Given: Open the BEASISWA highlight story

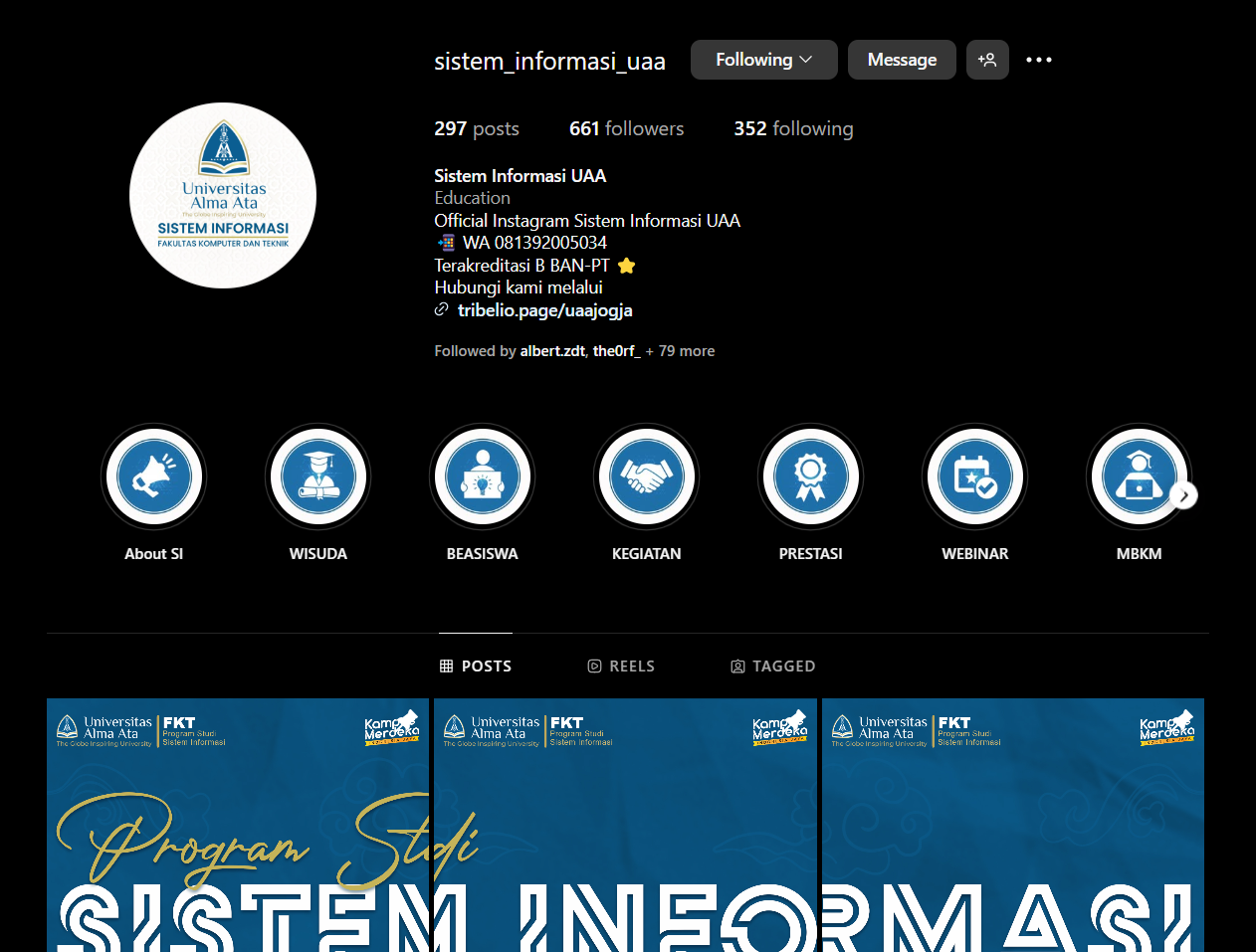Looking at the screenshot, I should click(x=482, y=476).
